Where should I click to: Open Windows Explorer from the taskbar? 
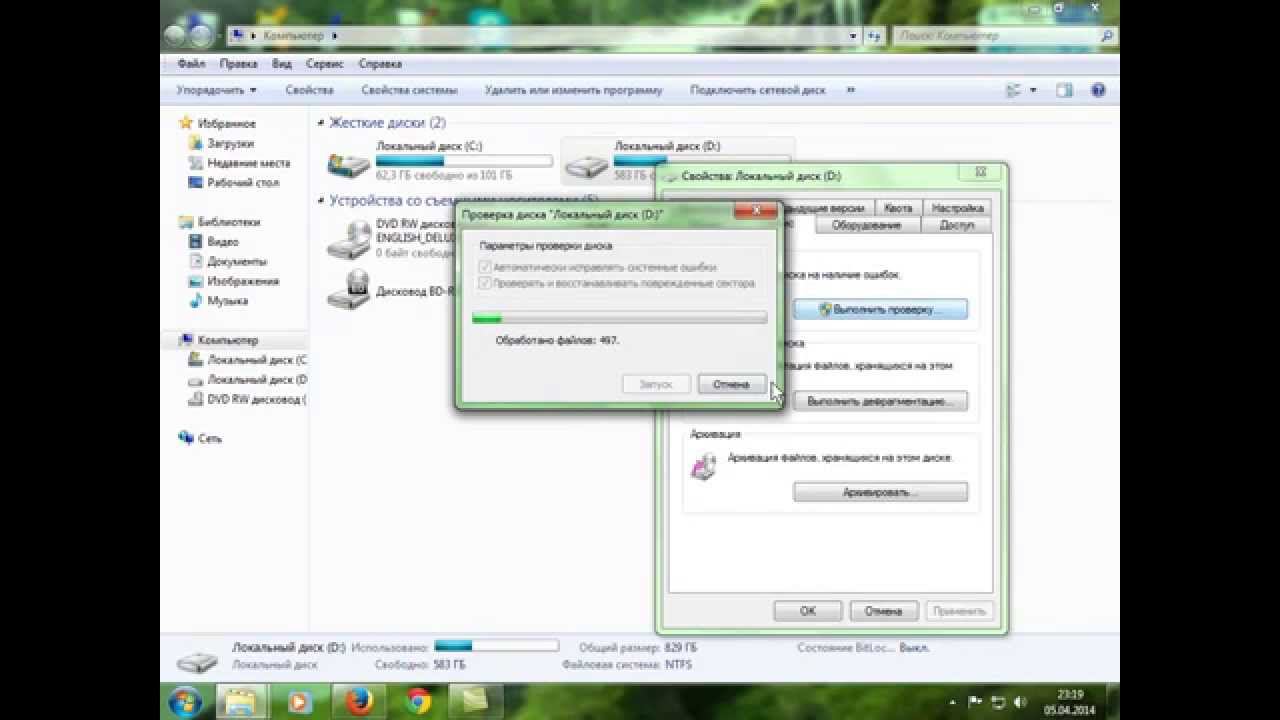[x=242, y=702]
